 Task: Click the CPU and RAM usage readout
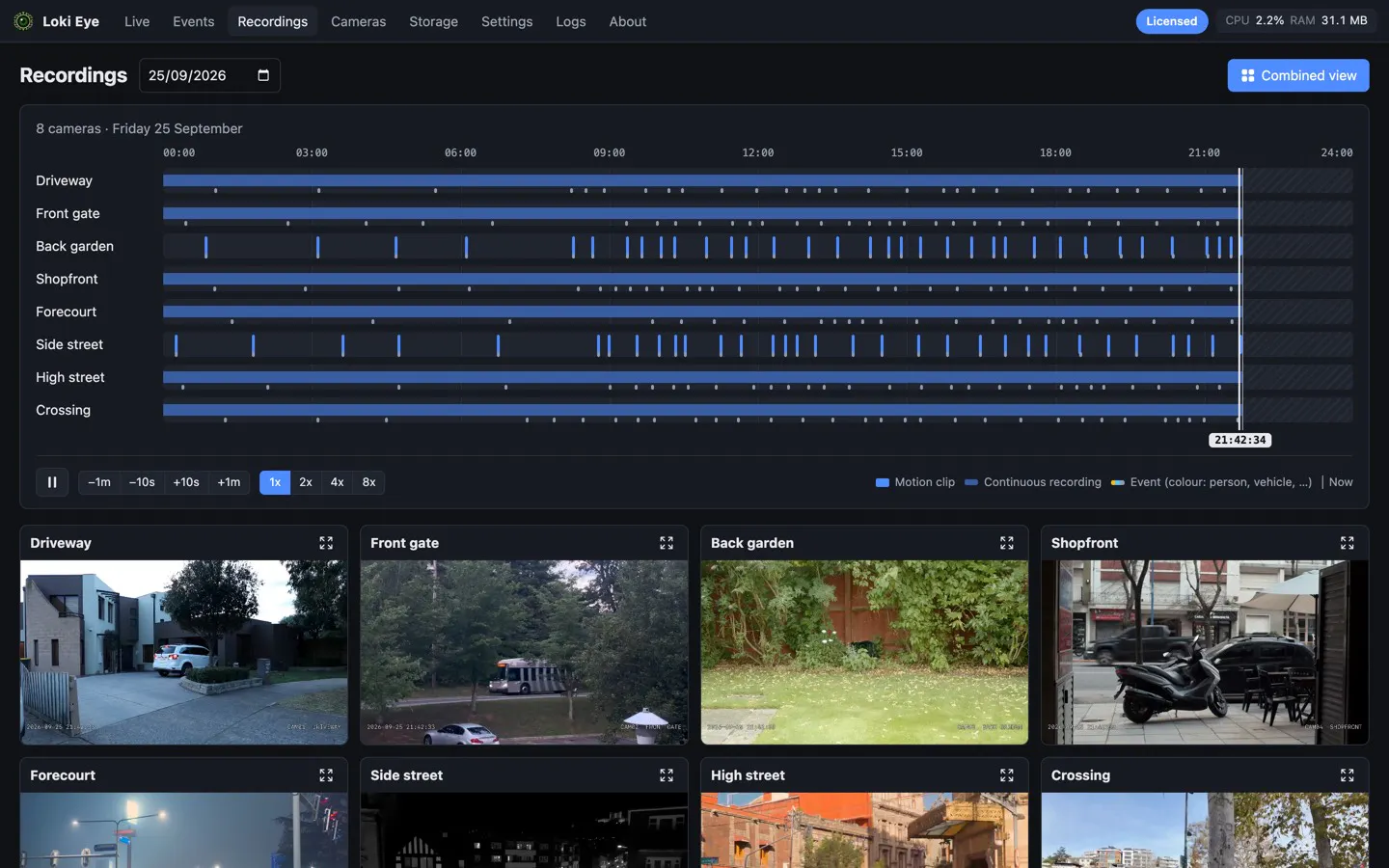click(x=1296, y=20)
